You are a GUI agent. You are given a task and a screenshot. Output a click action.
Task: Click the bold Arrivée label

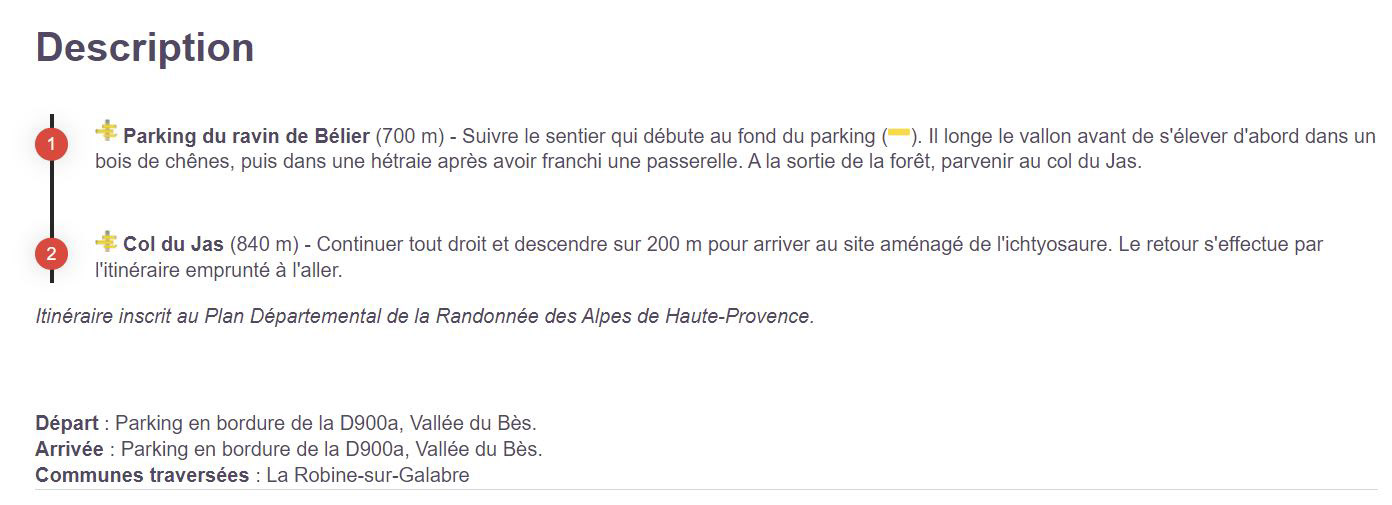[69, 449]
